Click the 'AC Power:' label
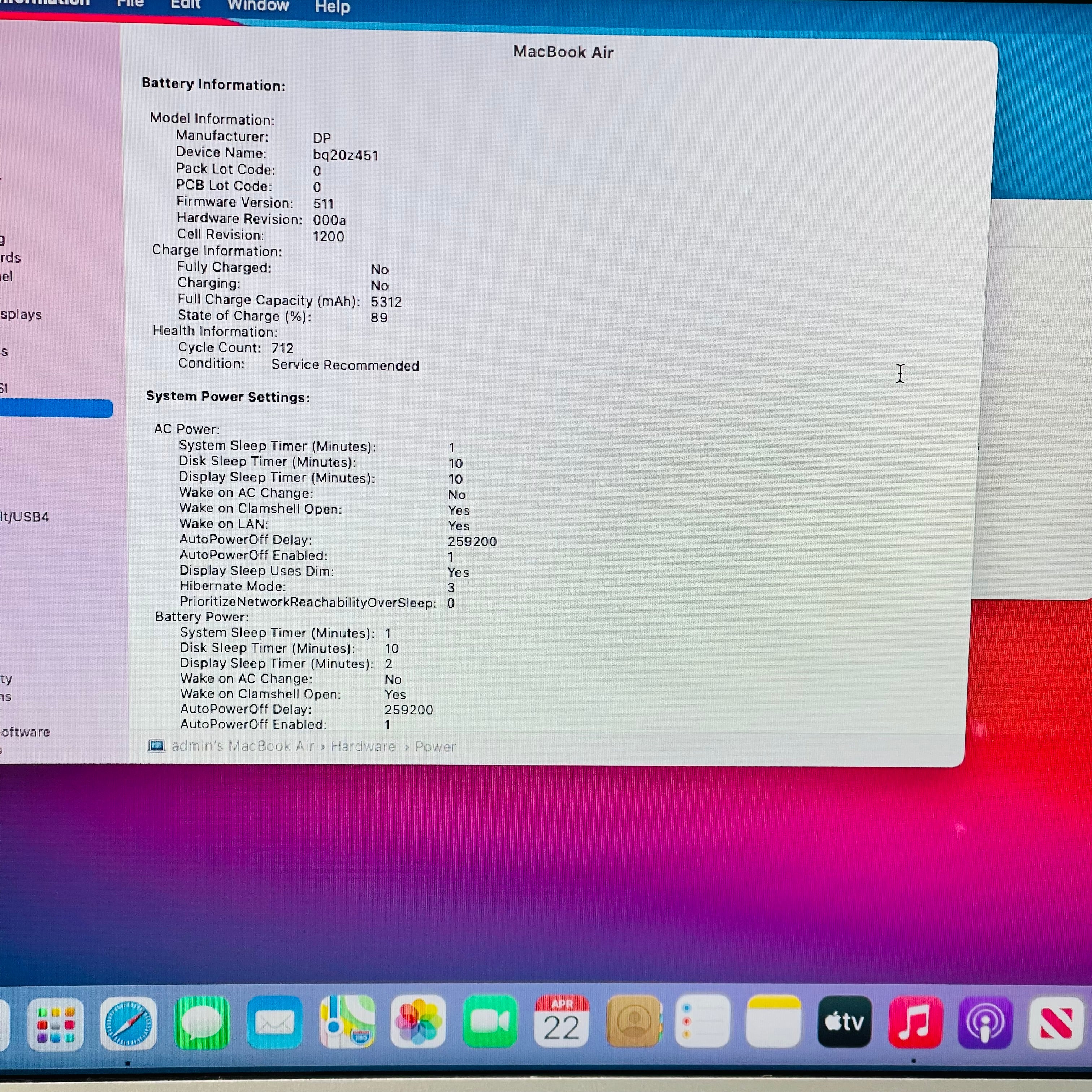This screenshot has height=1092, width=1092. pos(187,428)
